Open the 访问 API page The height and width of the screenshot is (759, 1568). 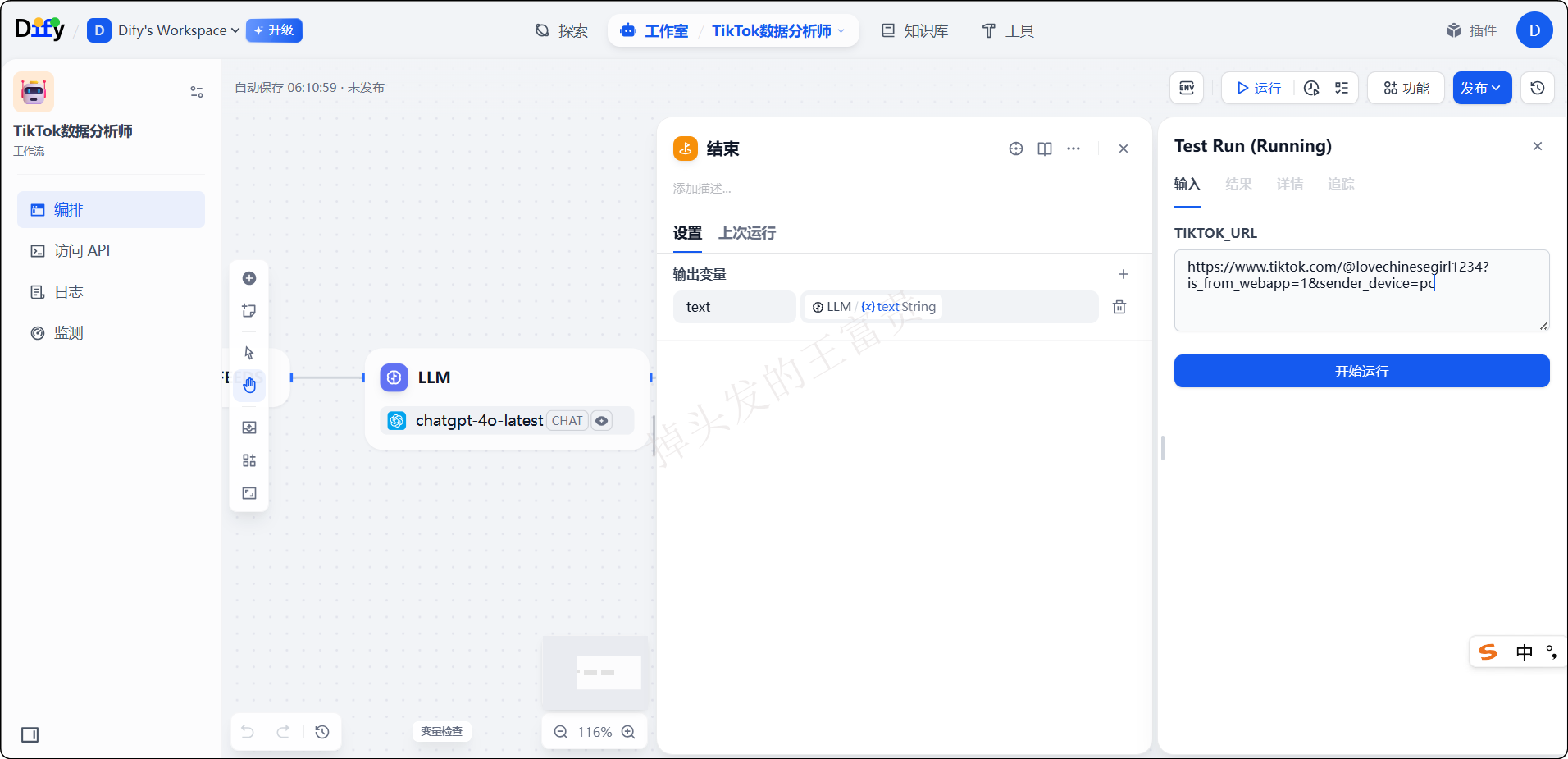coord(111,250)
